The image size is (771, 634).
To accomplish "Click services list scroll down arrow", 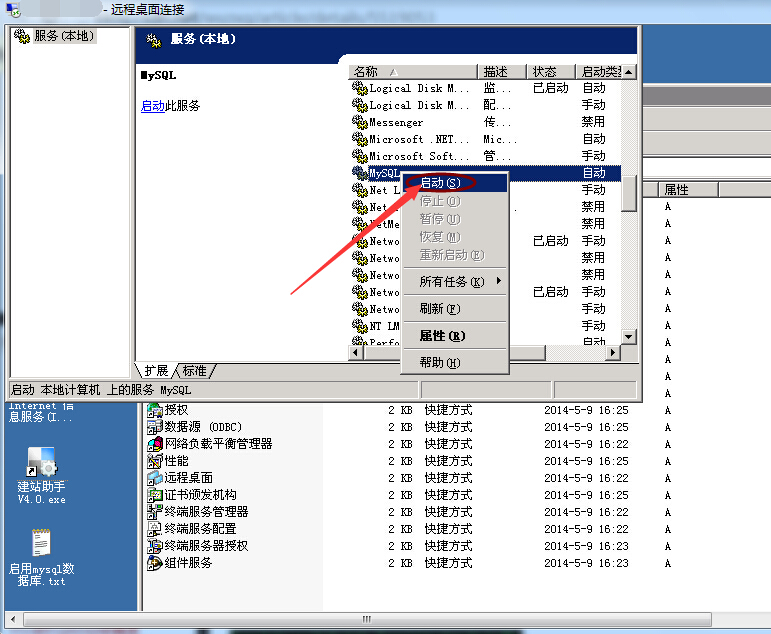I will tap(629, 337).
